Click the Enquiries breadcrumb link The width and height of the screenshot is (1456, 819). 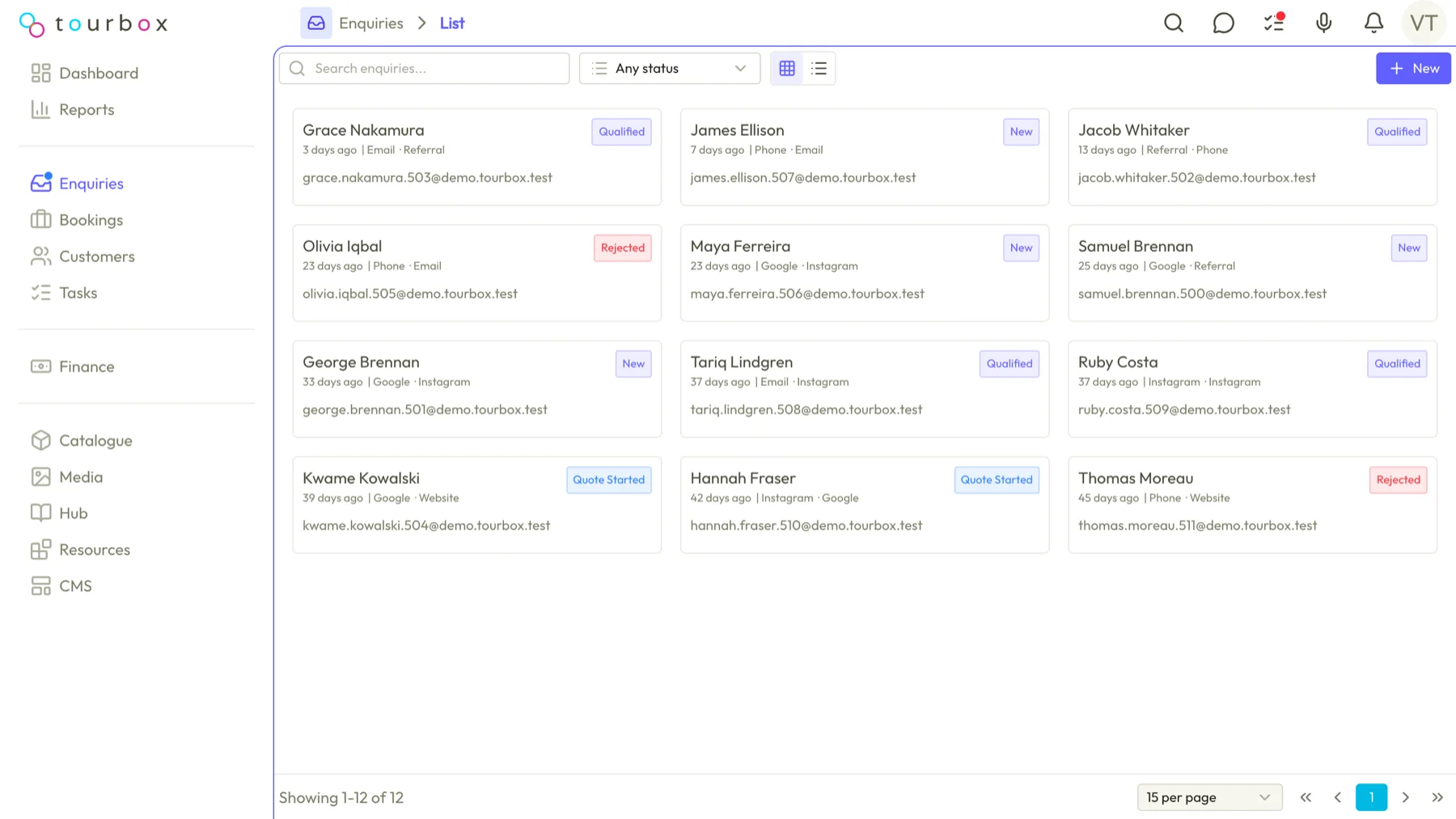tap(371, 23)
